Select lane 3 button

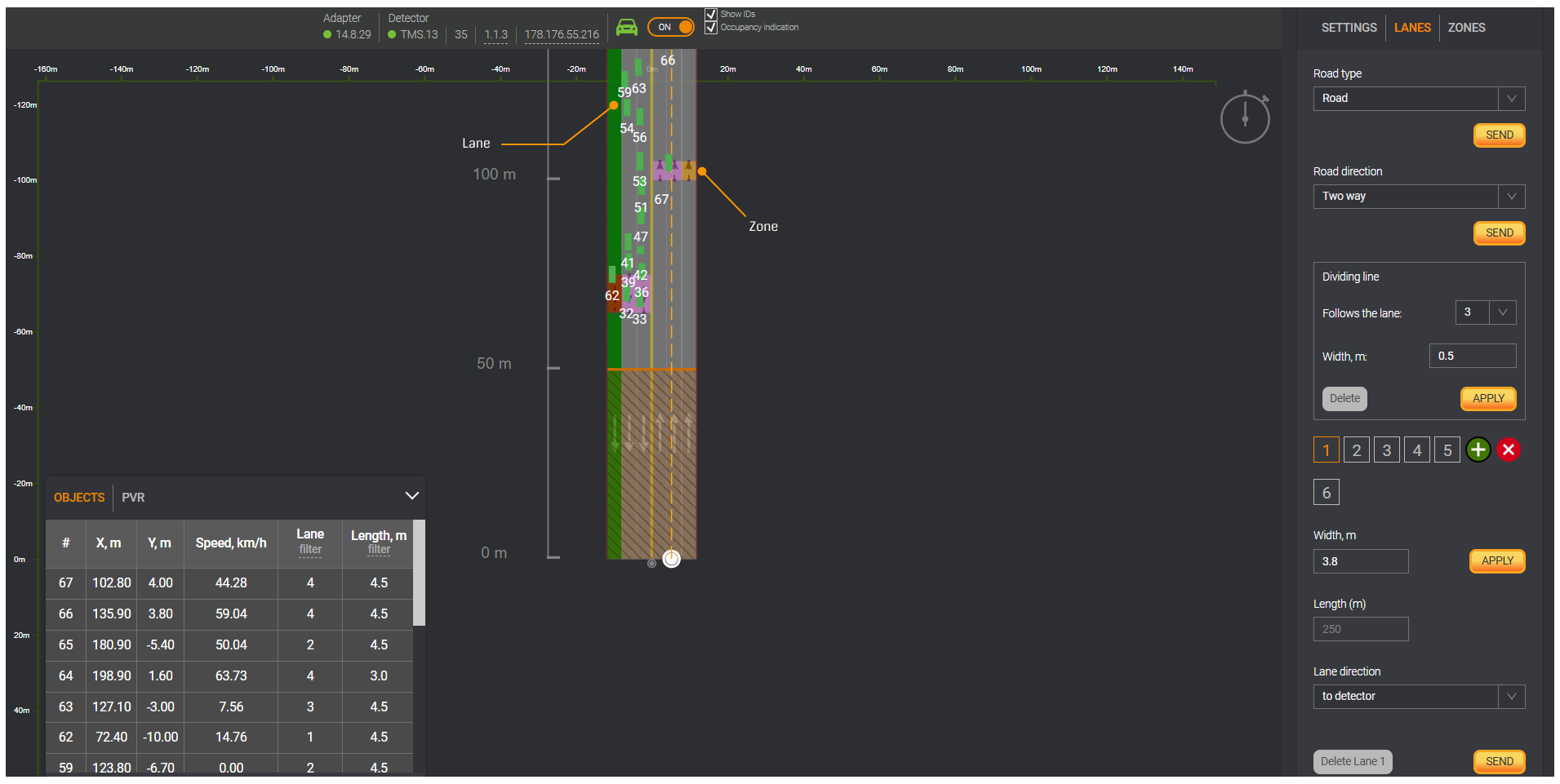[x=1387, y=450]
